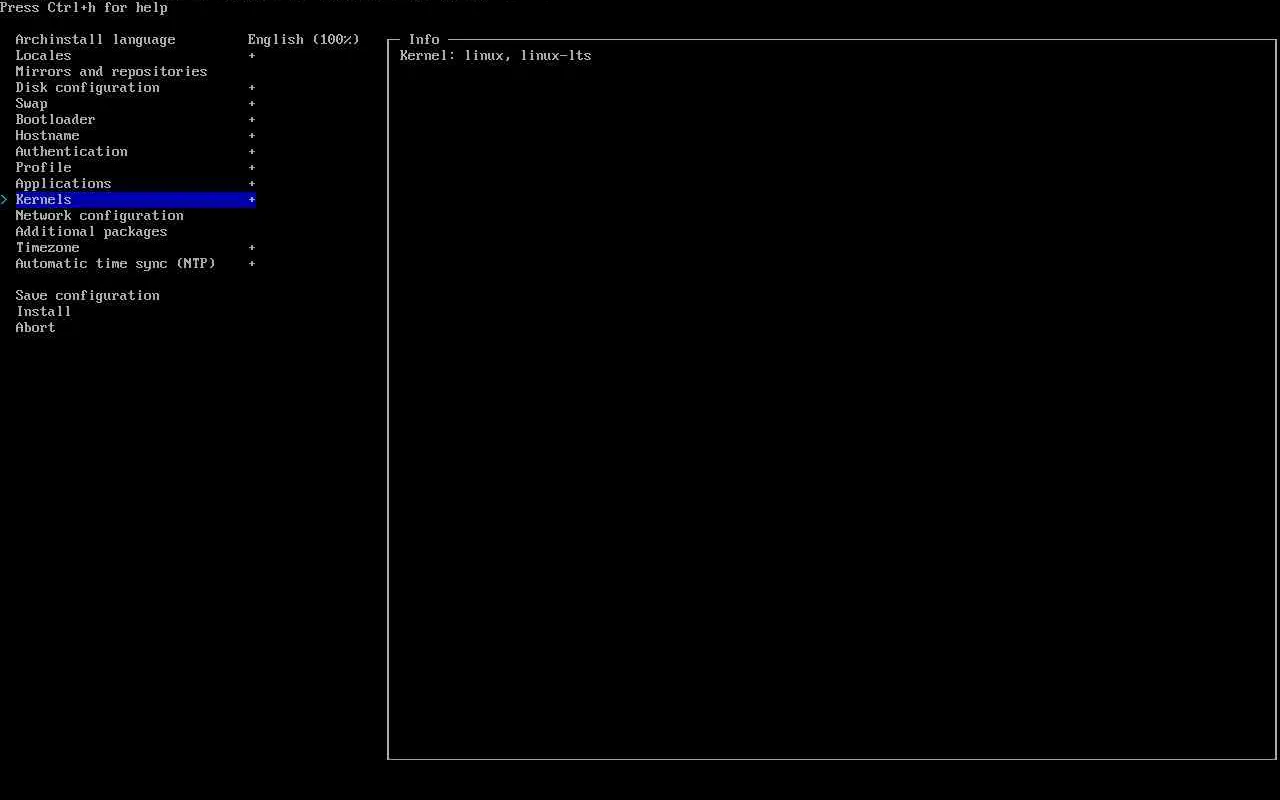
Task: Click the plus marker beside Locales
Action: 251,55
